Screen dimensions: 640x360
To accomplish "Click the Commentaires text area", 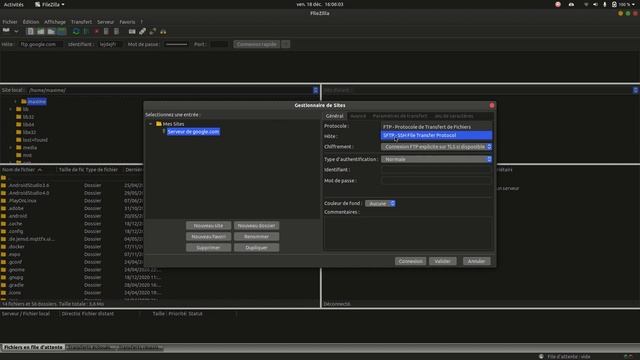I will pyautogui.click(x=408, y=233).
